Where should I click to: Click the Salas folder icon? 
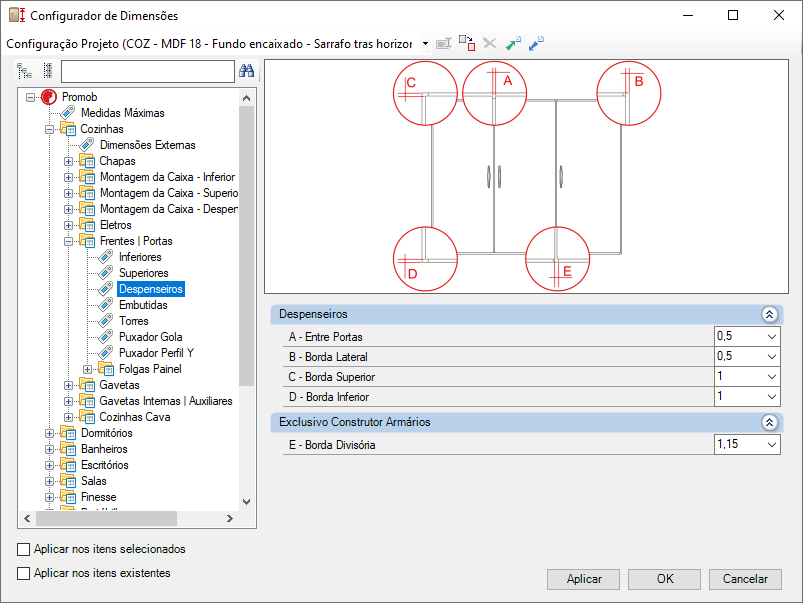point(68,481)
